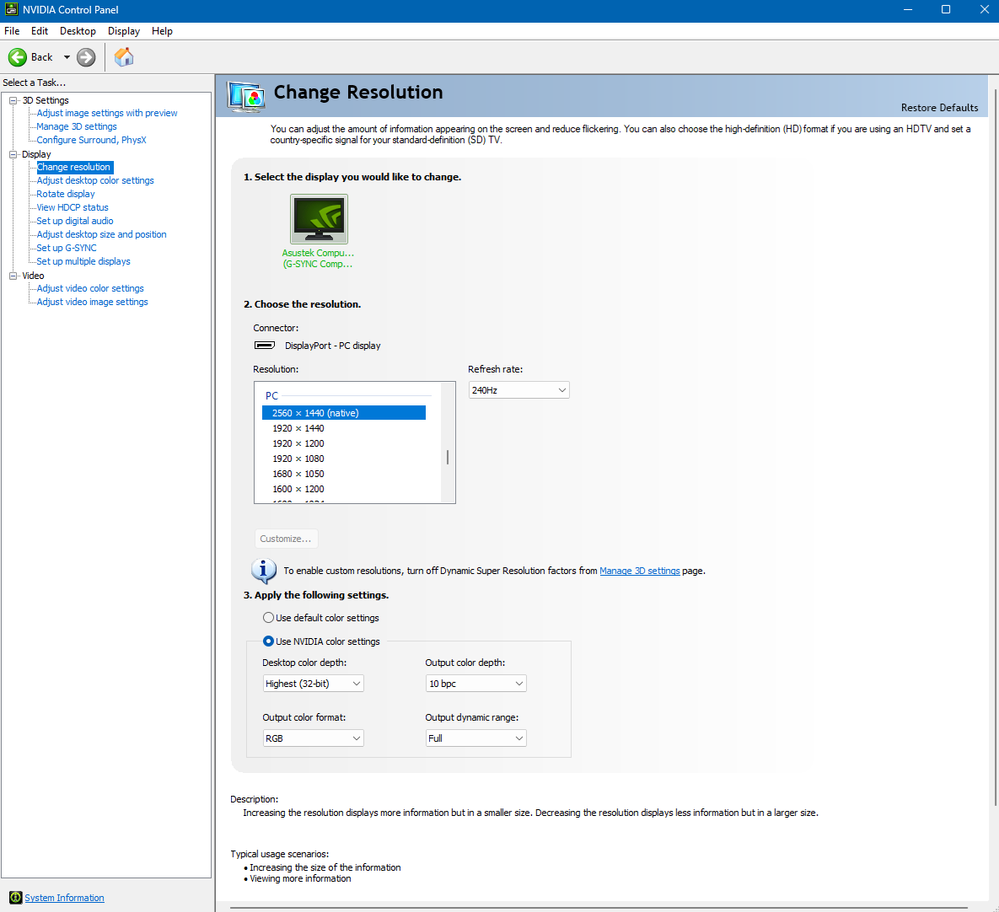Follow the Manage 3D settings hyperlink

pos(640,570)
